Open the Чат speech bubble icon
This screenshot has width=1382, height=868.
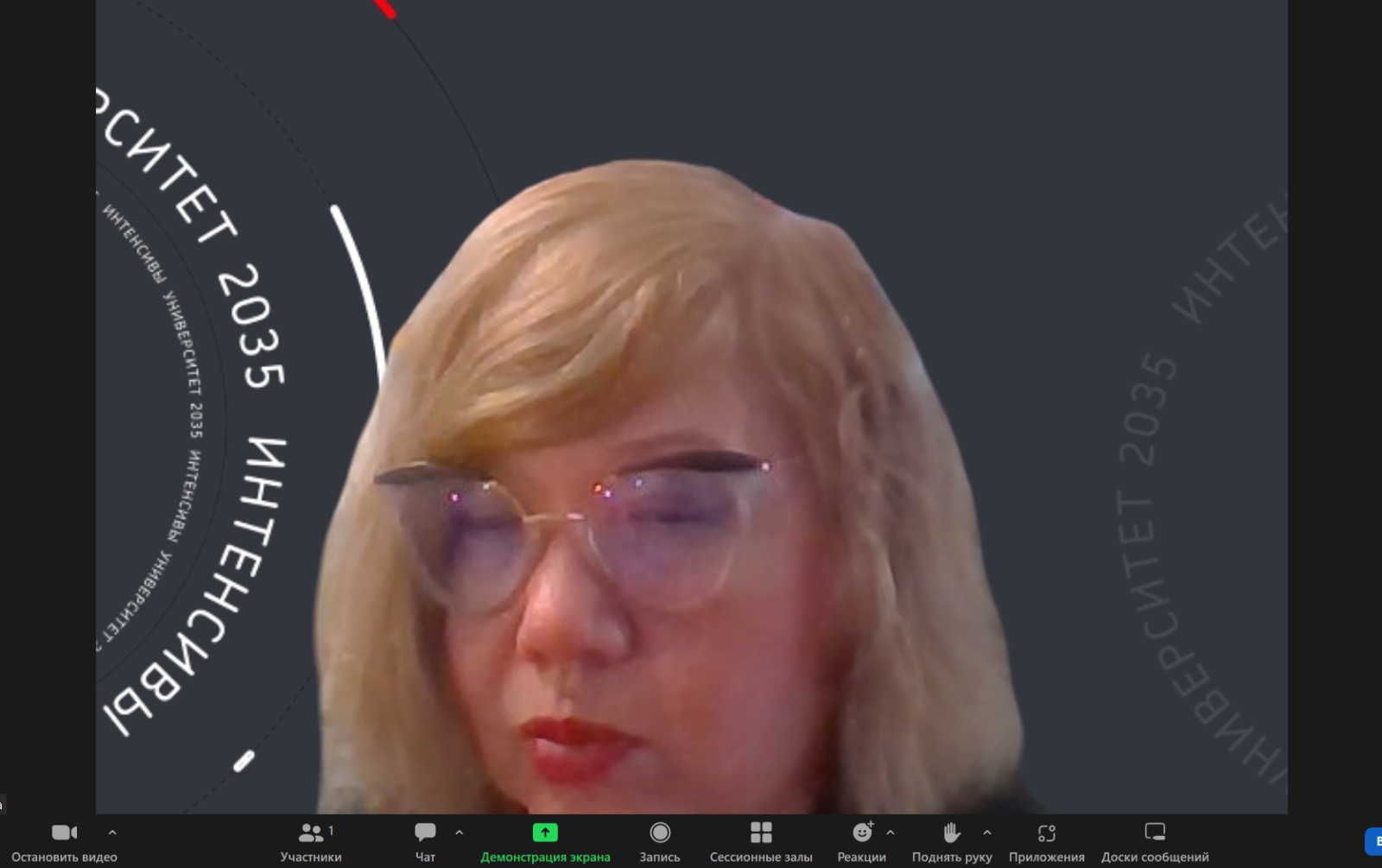click(x=425, y=833)
